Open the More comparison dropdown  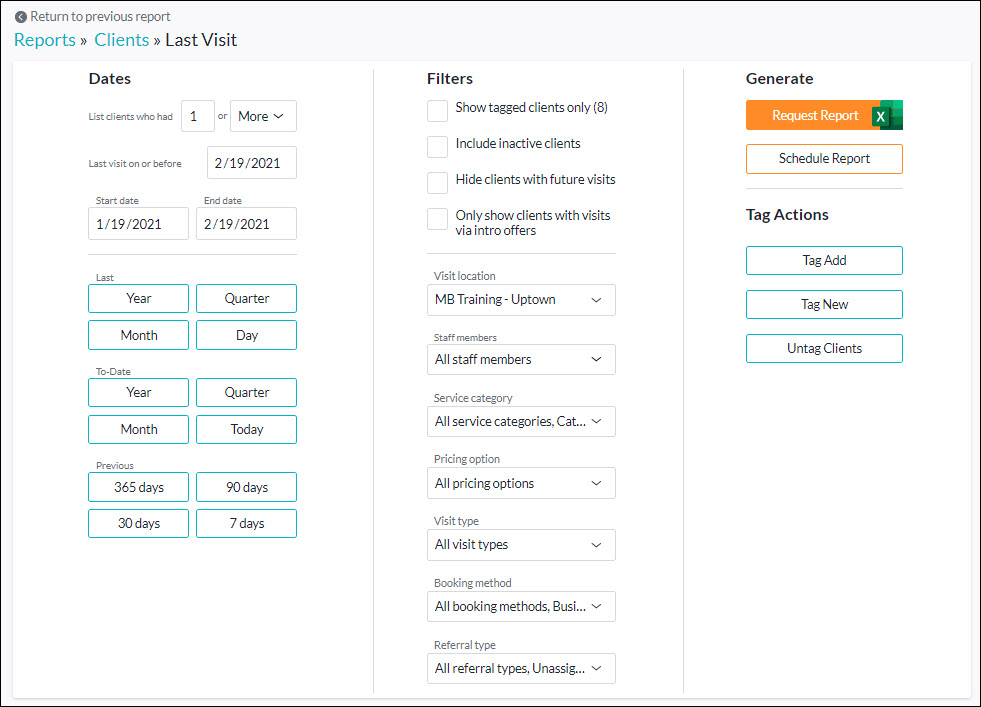262,116
